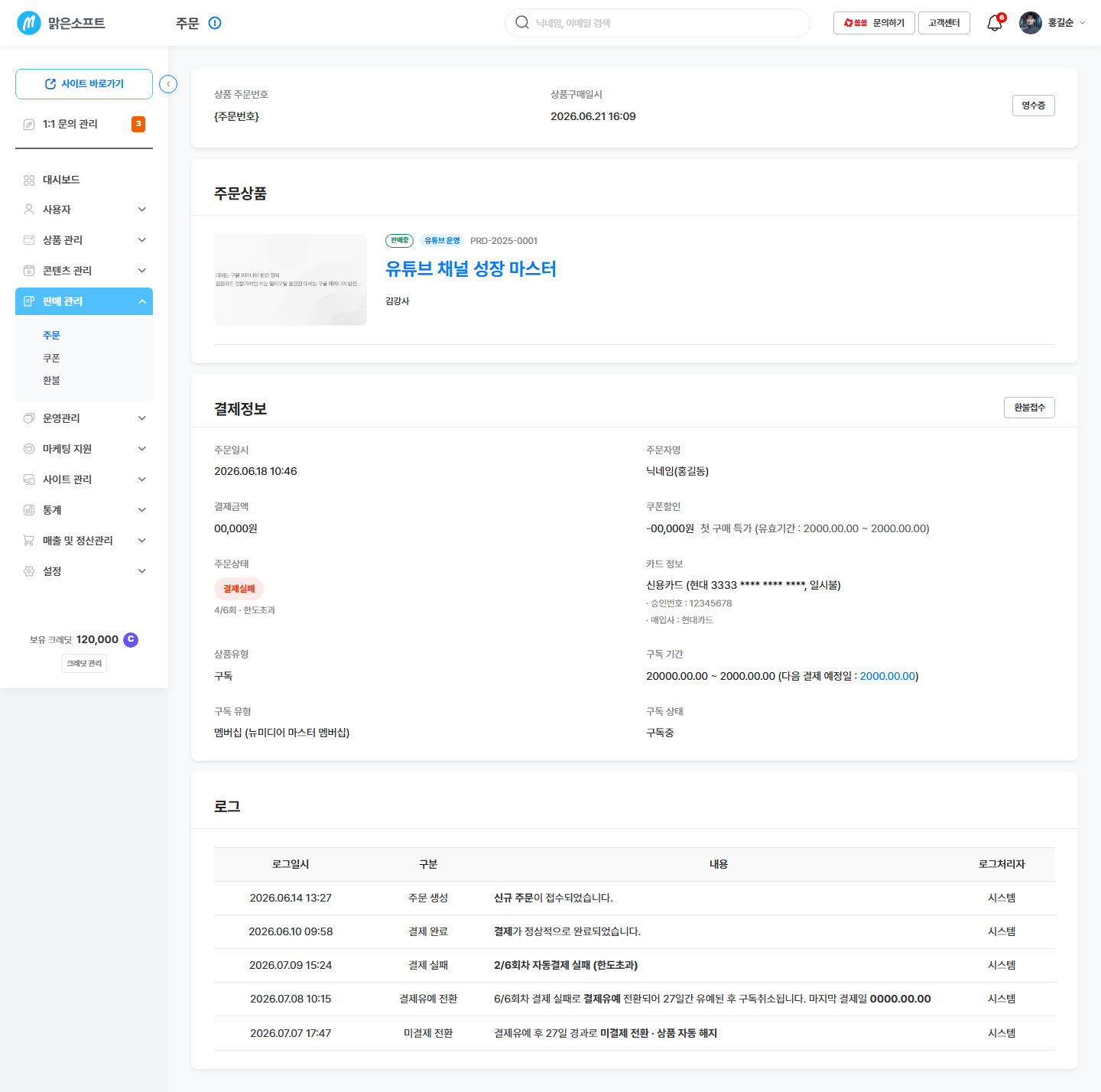Expand the 상품 관리 chevron
The image size is (1101, 1092).
tap(142, 240)
